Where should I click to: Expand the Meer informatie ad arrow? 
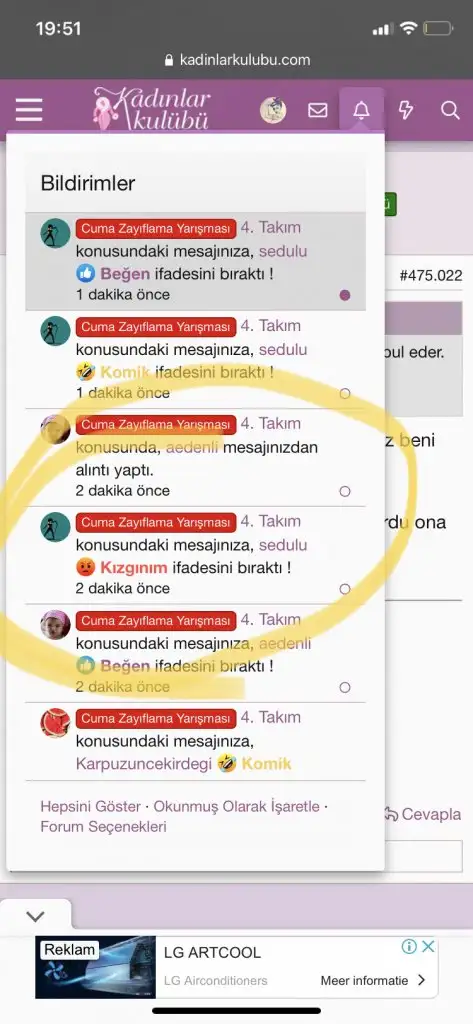421,980
